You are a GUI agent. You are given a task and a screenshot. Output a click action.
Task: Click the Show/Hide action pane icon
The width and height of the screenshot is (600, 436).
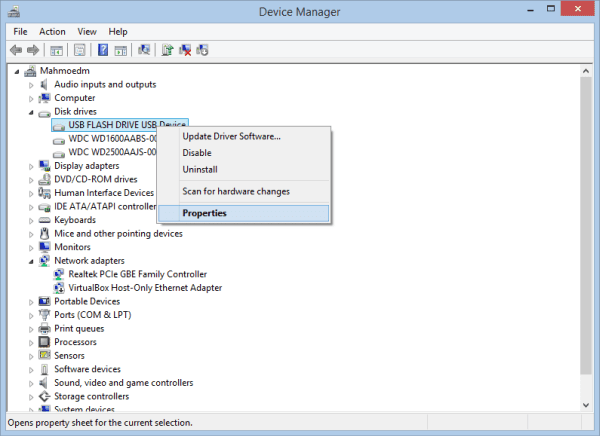click(x=121, y=50)
